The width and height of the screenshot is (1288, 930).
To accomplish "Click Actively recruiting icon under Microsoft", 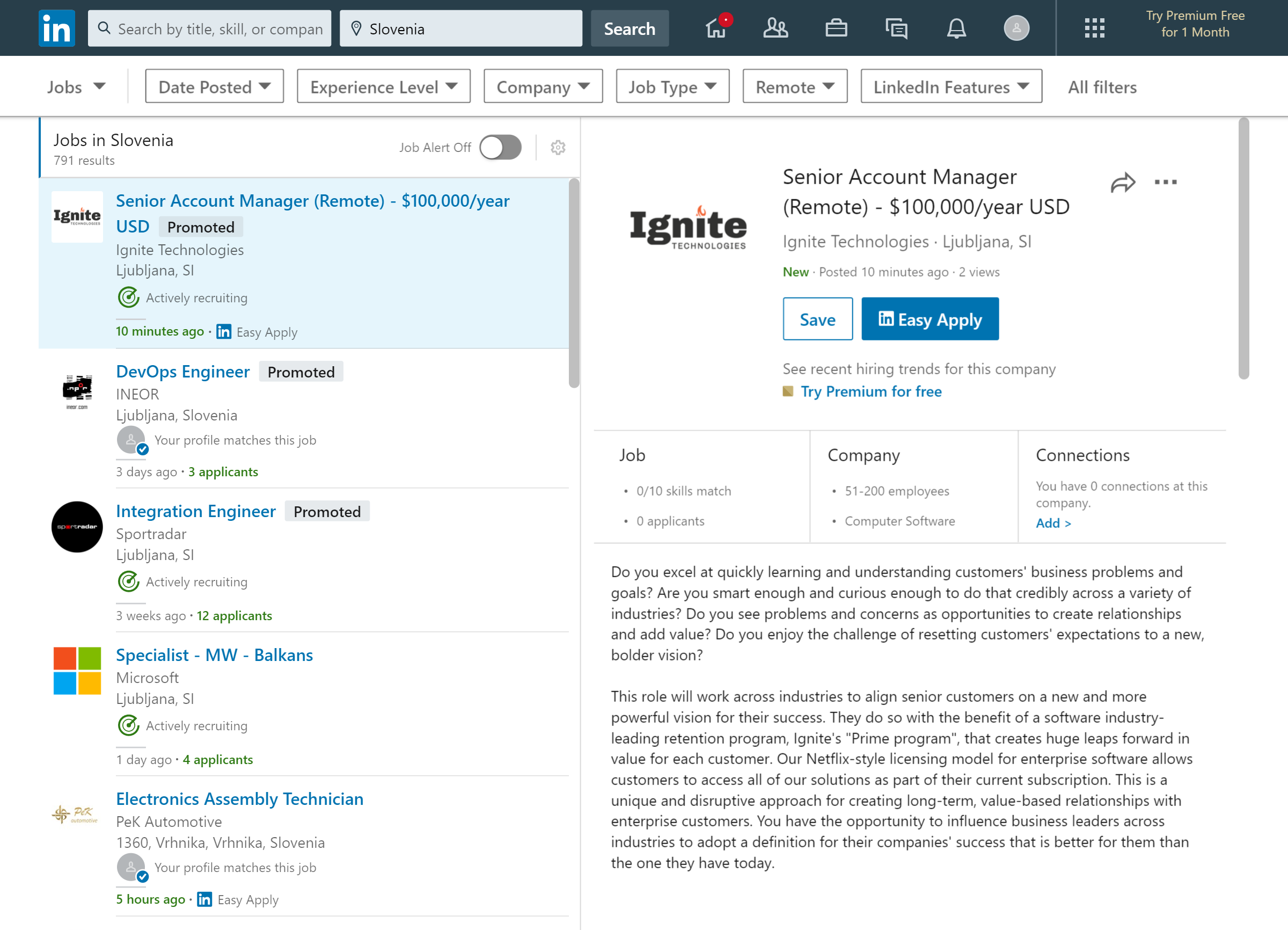I will (129, 725).
